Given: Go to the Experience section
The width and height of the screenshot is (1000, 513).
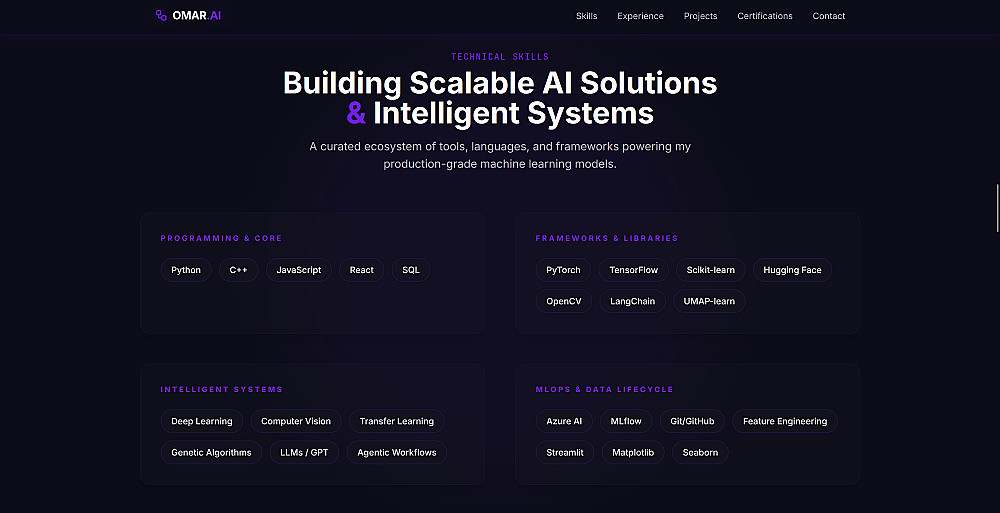Looking at the screenshot, I should tap(640, 16).
